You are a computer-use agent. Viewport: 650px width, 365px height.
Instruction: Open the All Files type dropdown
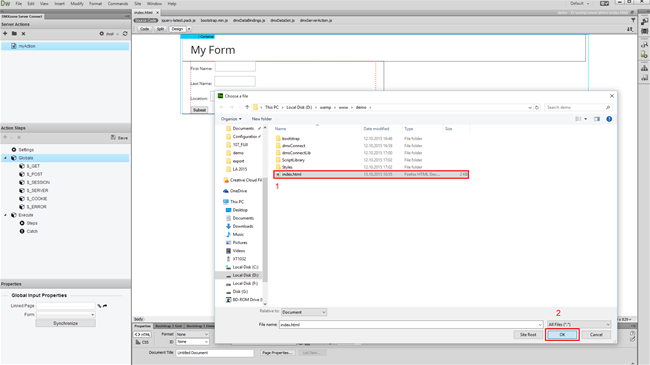[x=579, y=324]
